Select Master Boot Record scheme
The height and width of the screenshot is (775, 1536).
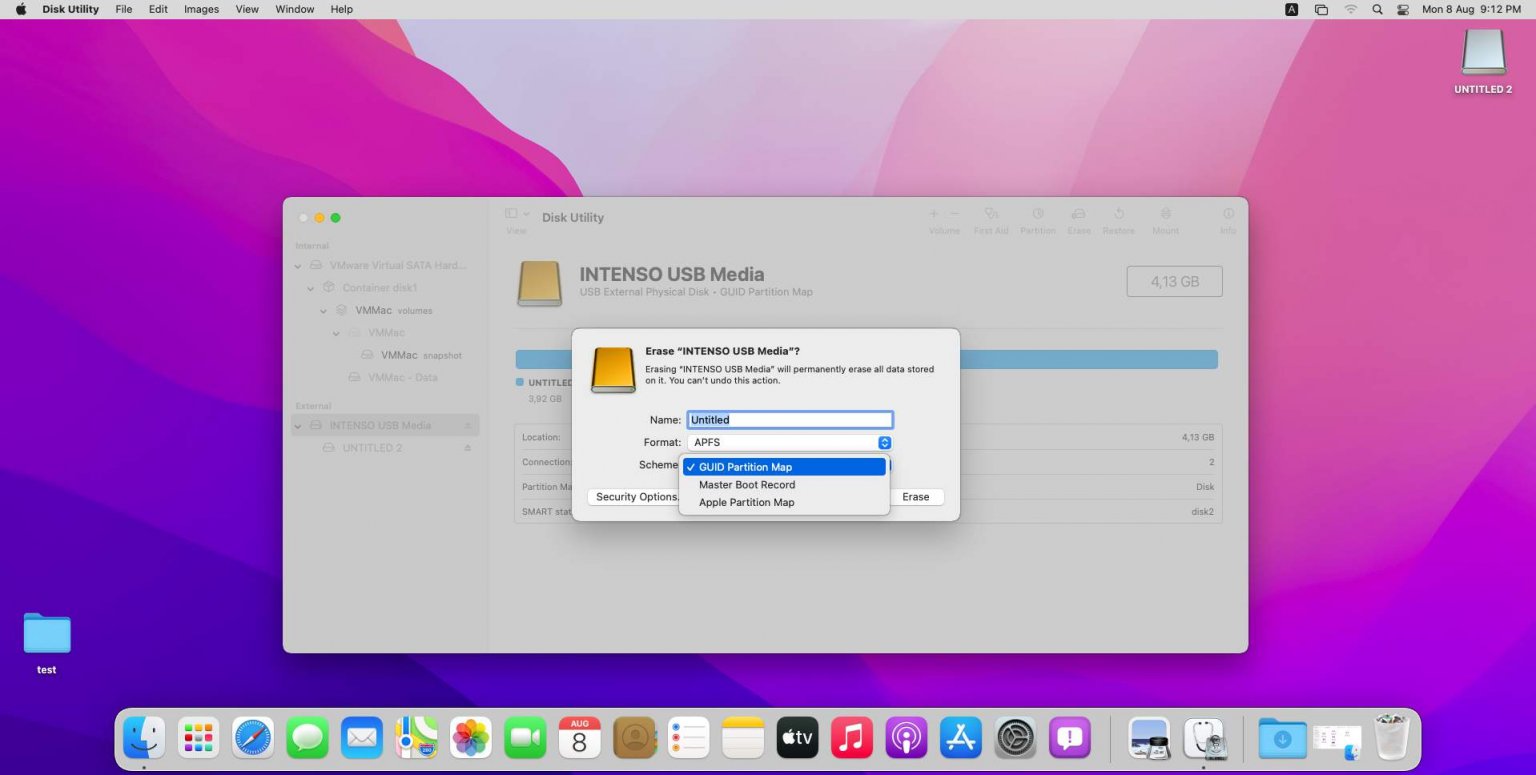tap(747, 485)
